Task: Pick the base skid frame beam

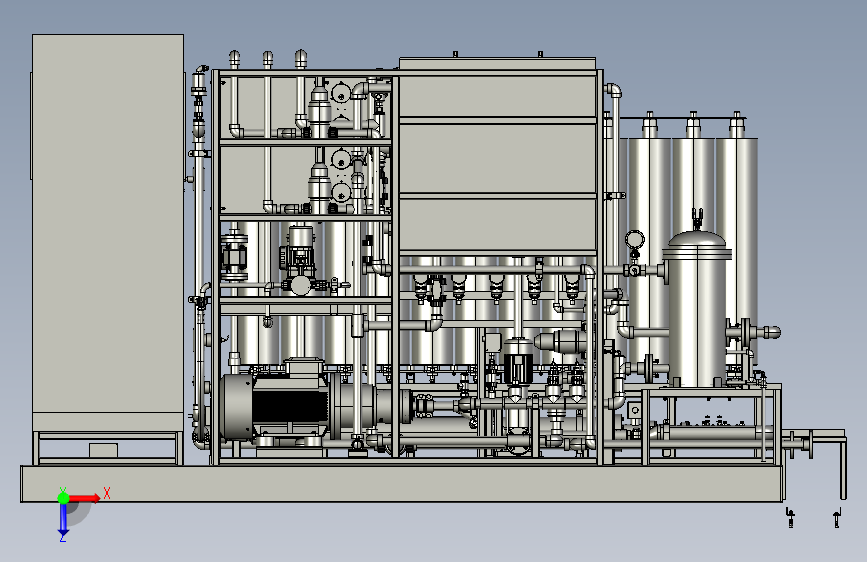Action: click(402, 483)
